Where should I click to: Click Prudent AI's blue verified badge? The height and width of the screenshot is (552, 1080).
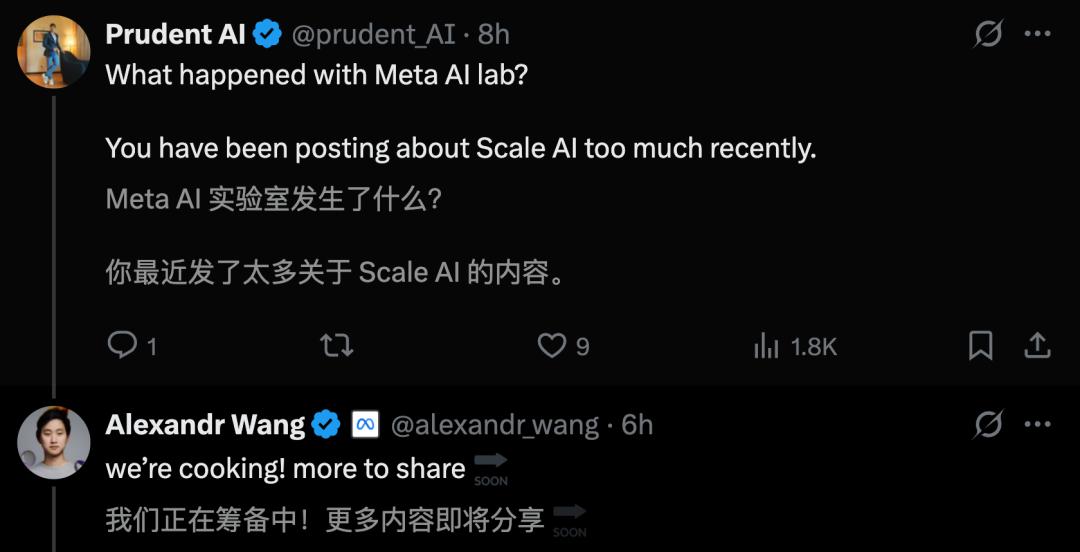[x=266, y=35]
